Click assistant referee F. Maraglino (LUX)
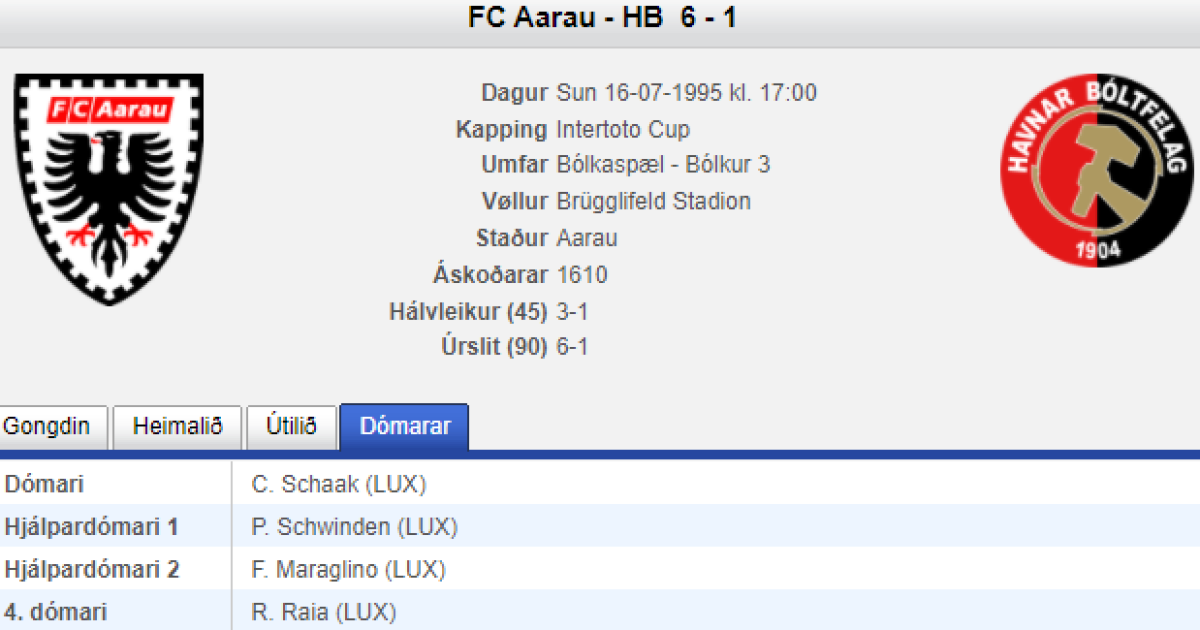The height and width of the screenshot is (630, 1200). 348,570
